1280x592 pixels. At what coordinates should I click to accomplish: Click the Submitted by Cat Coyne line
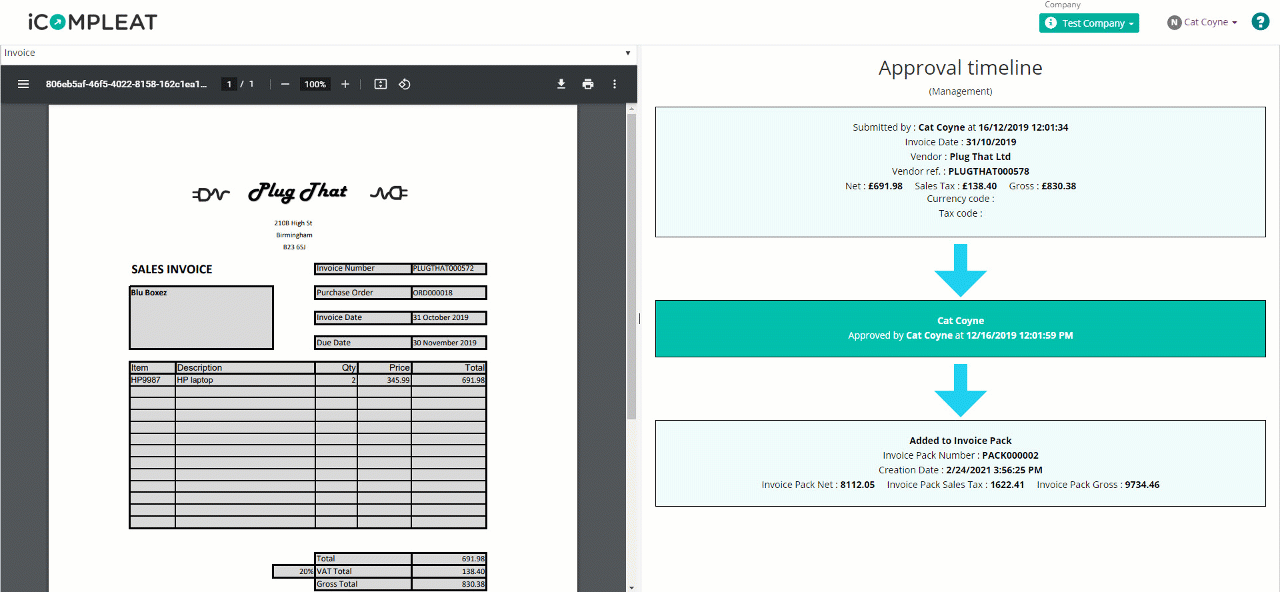[x=960, y=127]
